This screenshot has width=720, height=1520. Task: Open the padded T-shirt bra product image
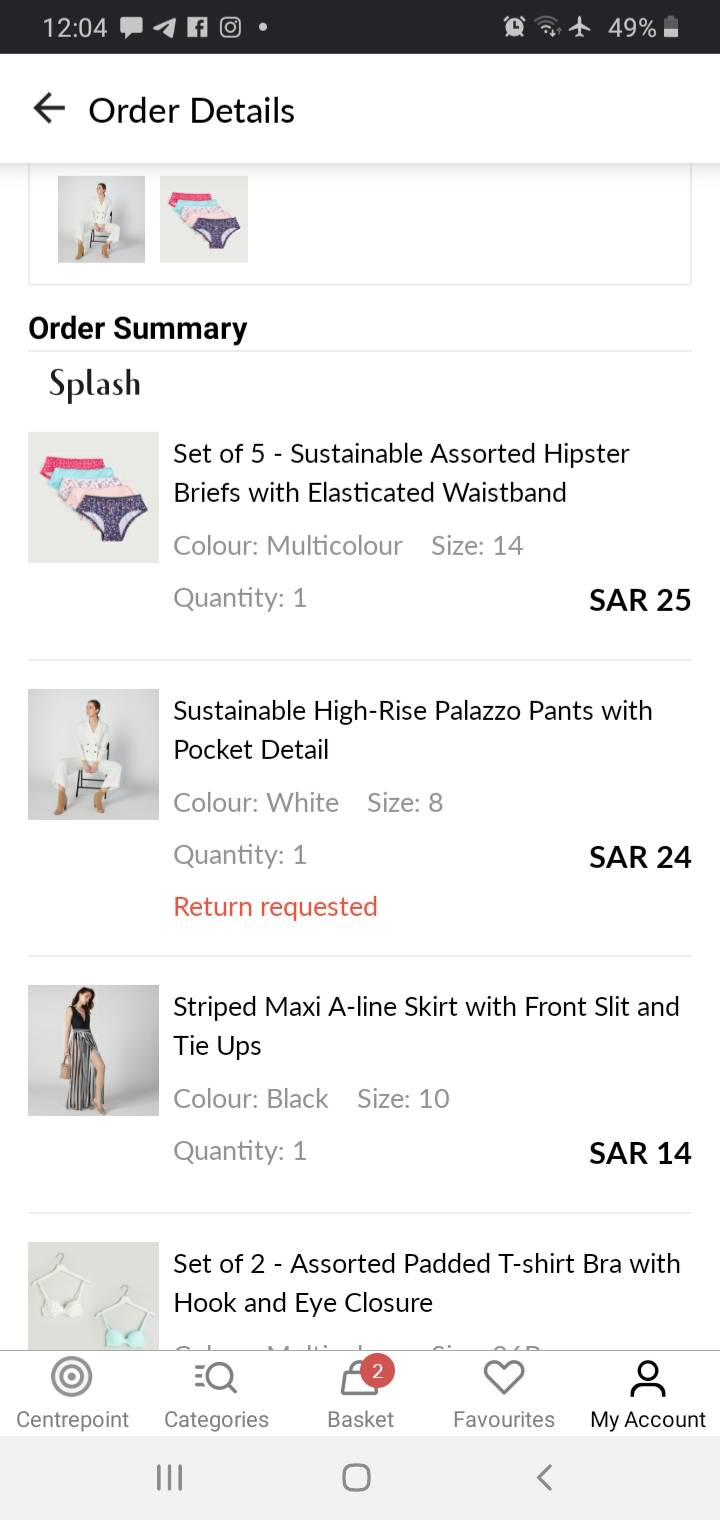tap(93, 1296)
